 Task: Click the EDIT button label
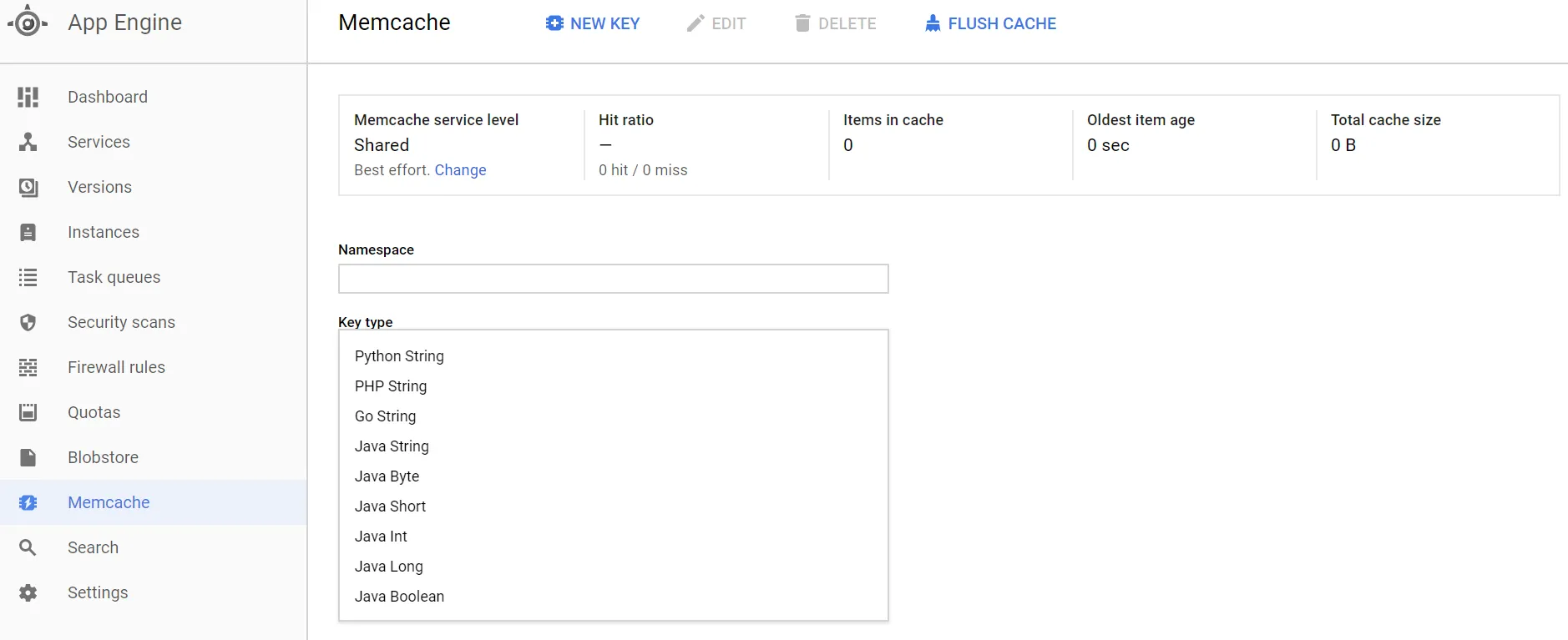coord(729,23)
